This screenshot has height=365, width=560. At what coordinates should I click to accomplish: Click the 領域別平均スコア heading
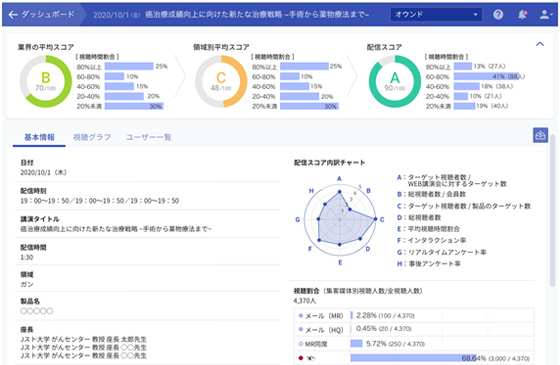221,47
